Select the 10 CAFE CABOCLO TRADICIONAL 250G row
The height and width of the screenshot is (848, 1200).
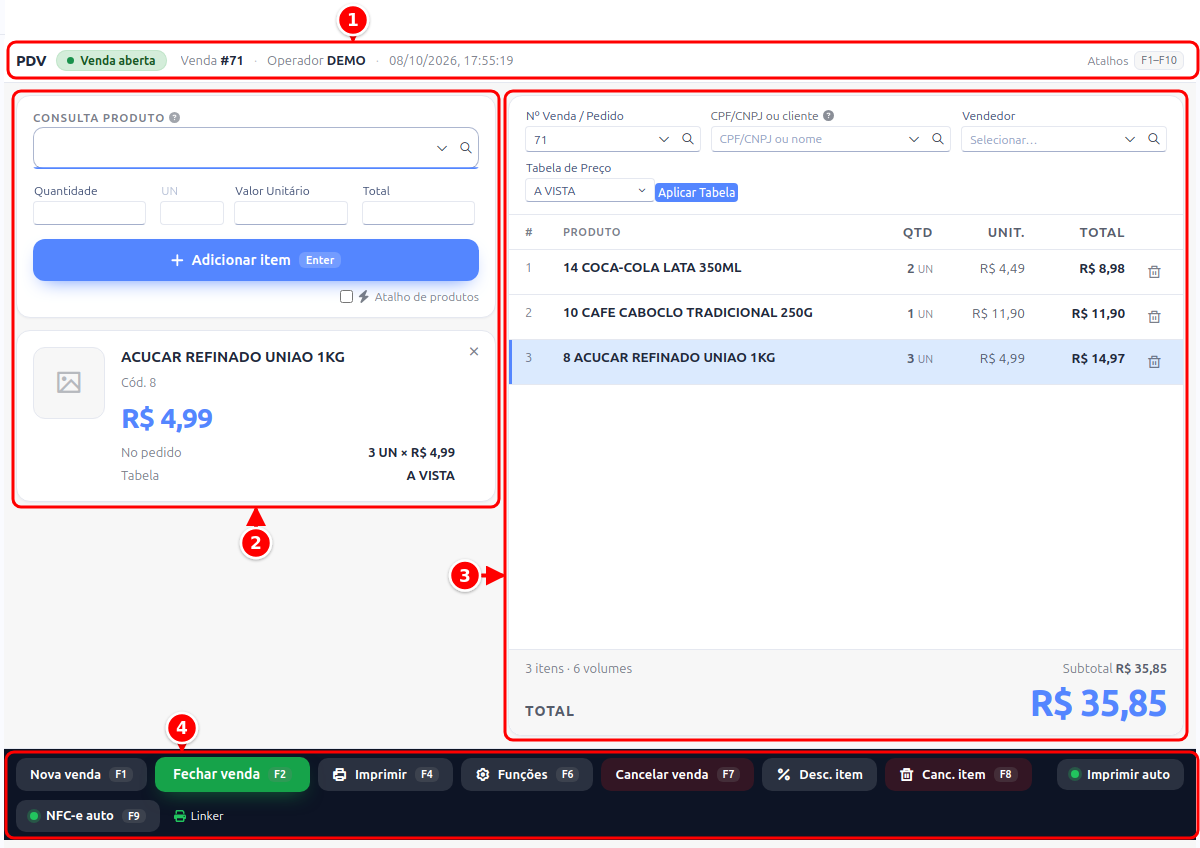(846, 317)
